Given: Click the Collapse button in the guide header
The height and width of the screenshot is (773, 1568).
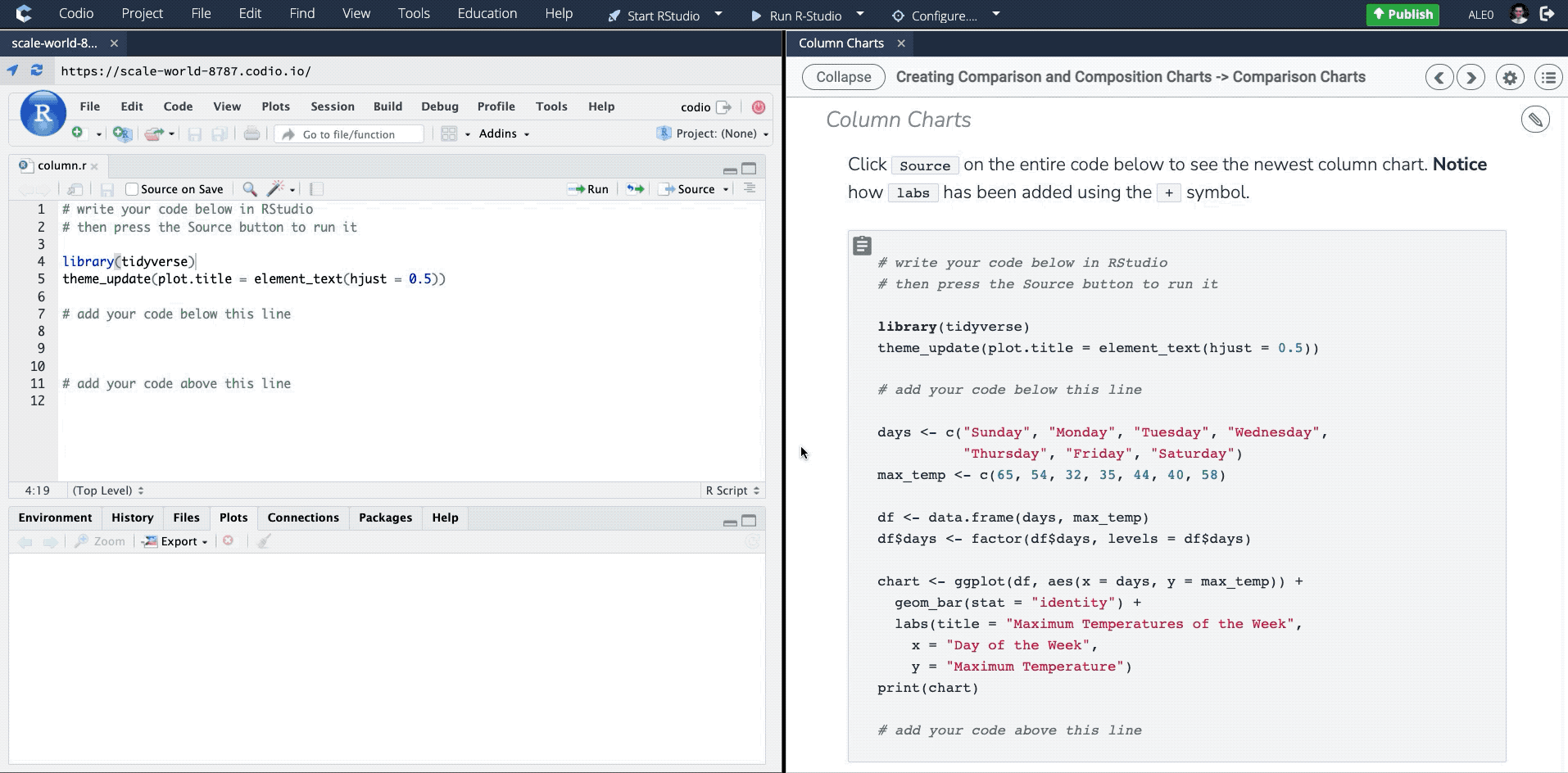Looking at the screenshot, I should [843, 77].
